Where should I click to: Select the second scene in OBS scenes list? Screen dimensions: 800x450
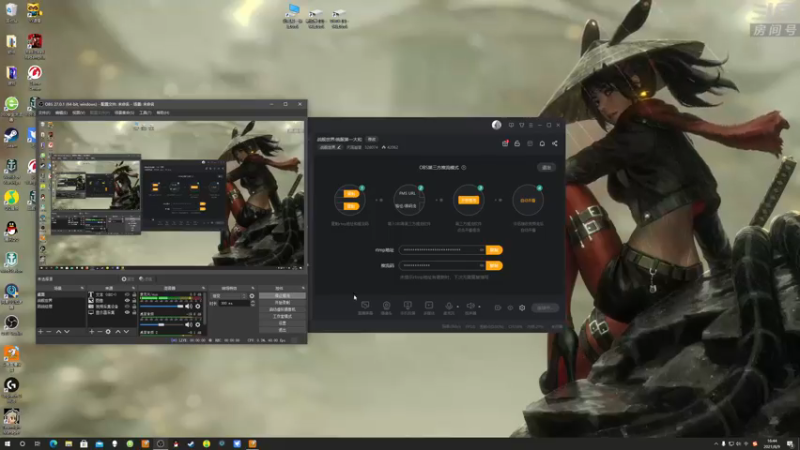pos(61,301)
